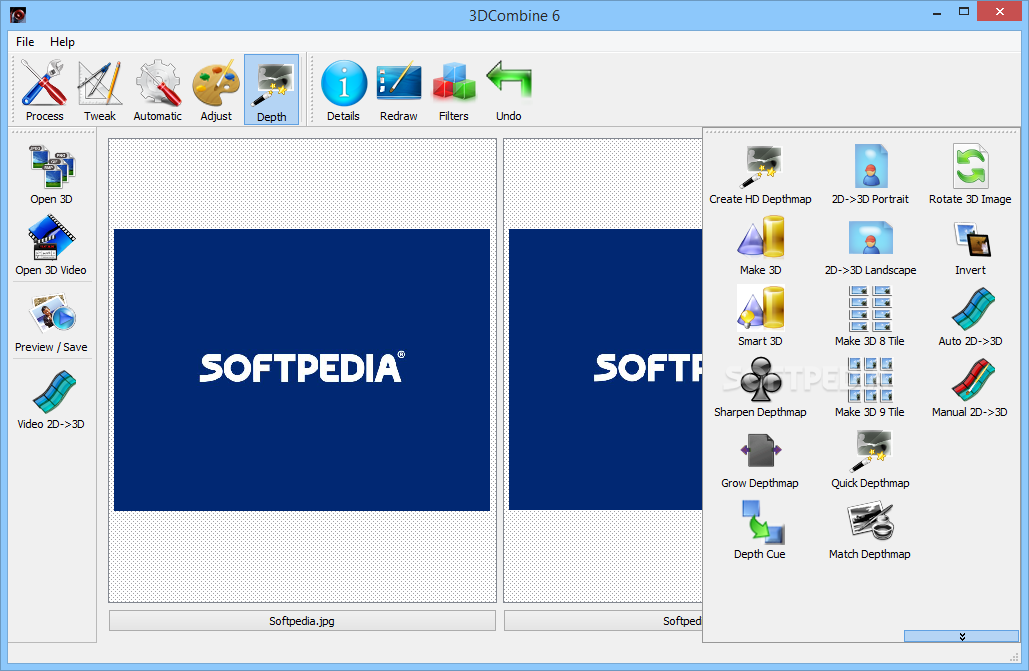
Task: Open the Adjust palette tool
Action: coord(216,90)
